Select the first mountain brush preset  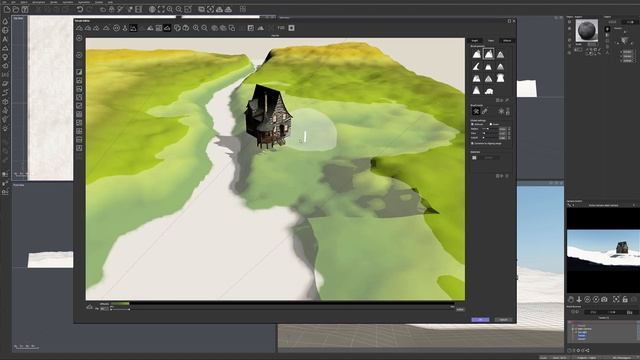tap(477, 54)
